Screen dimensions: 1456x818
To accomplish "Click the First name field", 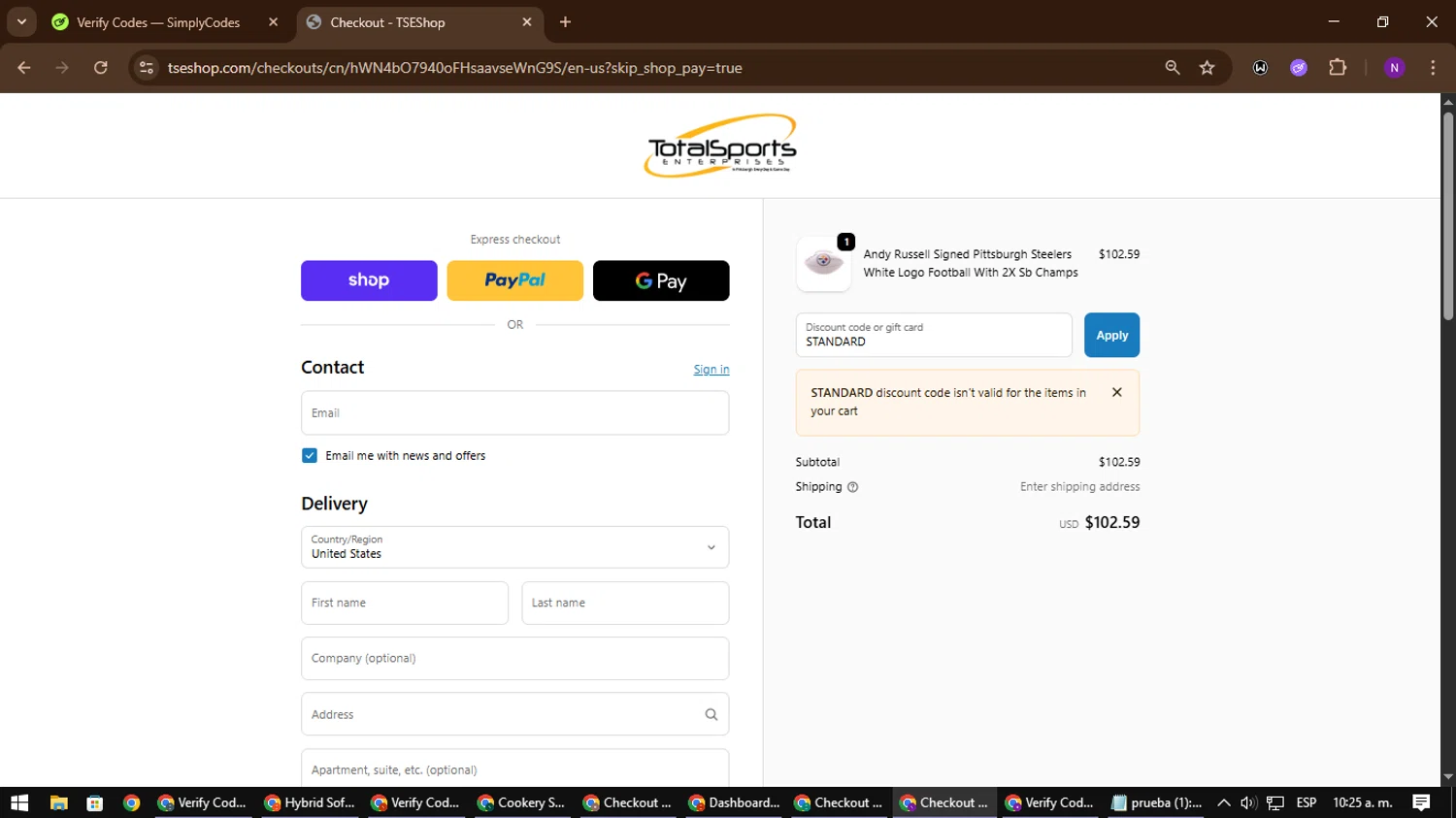I will 405,604.
